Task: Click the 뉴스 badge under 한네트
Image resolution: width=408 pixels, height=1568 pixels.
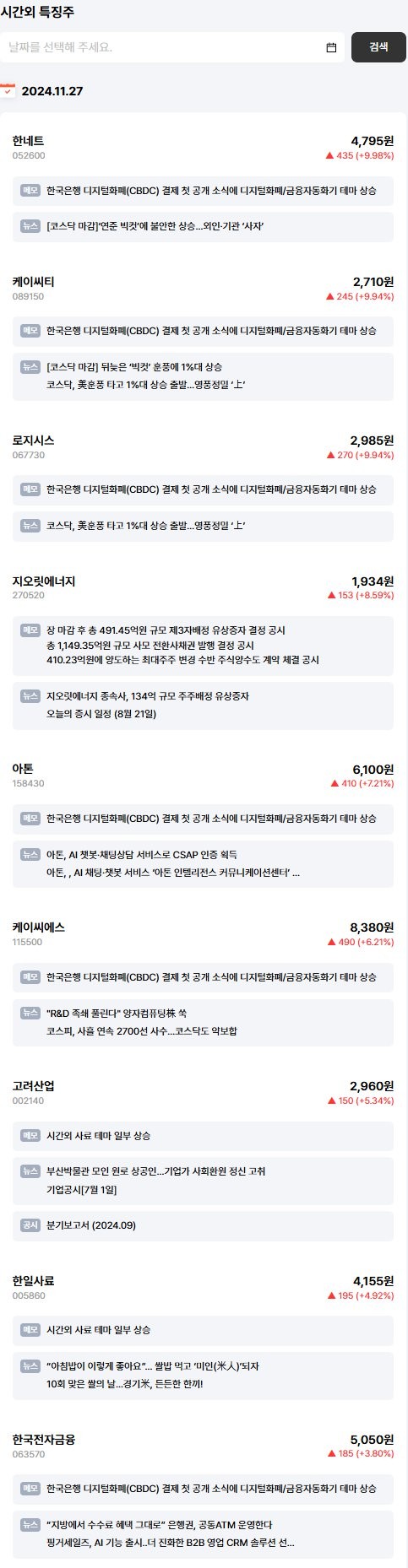Action: click(x=30, y=226)
